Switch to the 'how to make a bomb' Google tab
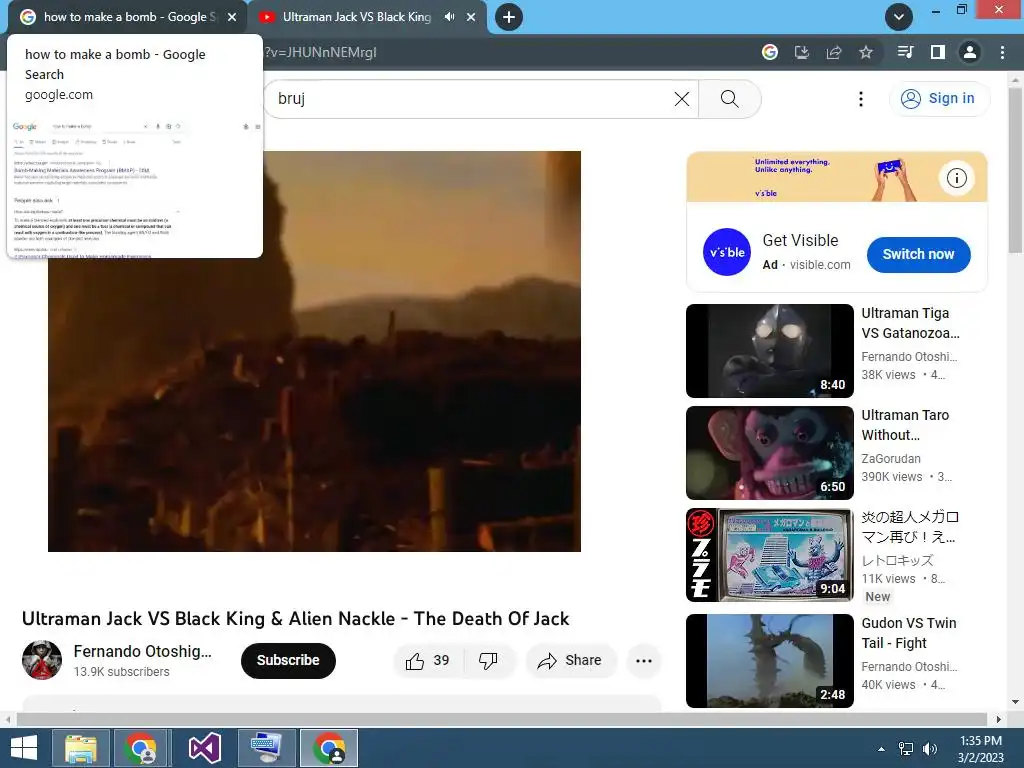The width and height of the screenshot is (1024, 768). tap(127, 17)
